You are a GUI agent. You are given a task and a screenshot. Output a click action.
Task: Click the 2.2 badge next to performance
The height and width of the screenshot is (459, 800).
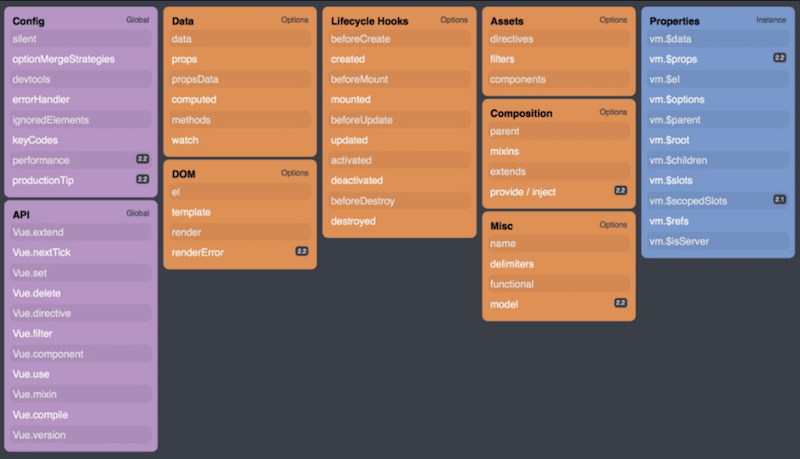coord(143,159)
